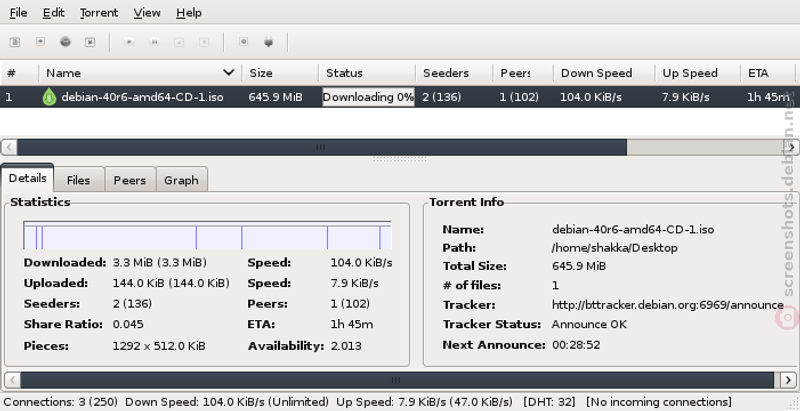Click the torrent list horizontal scrollbar thumb
The image size is (800, 411).
pos(322,147)
